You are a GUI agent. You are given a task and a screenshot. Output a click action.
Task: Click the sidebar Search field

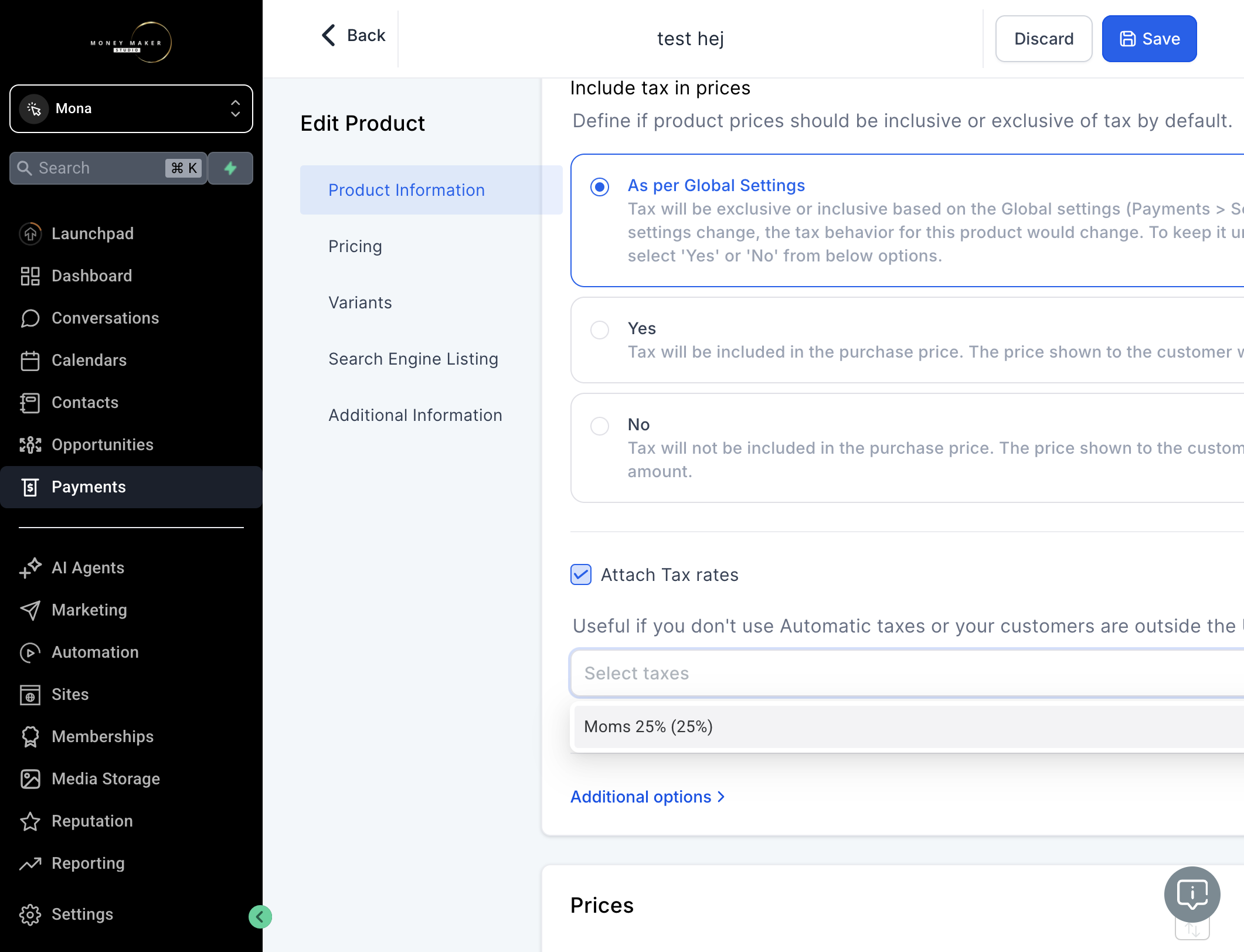point(108,168)
